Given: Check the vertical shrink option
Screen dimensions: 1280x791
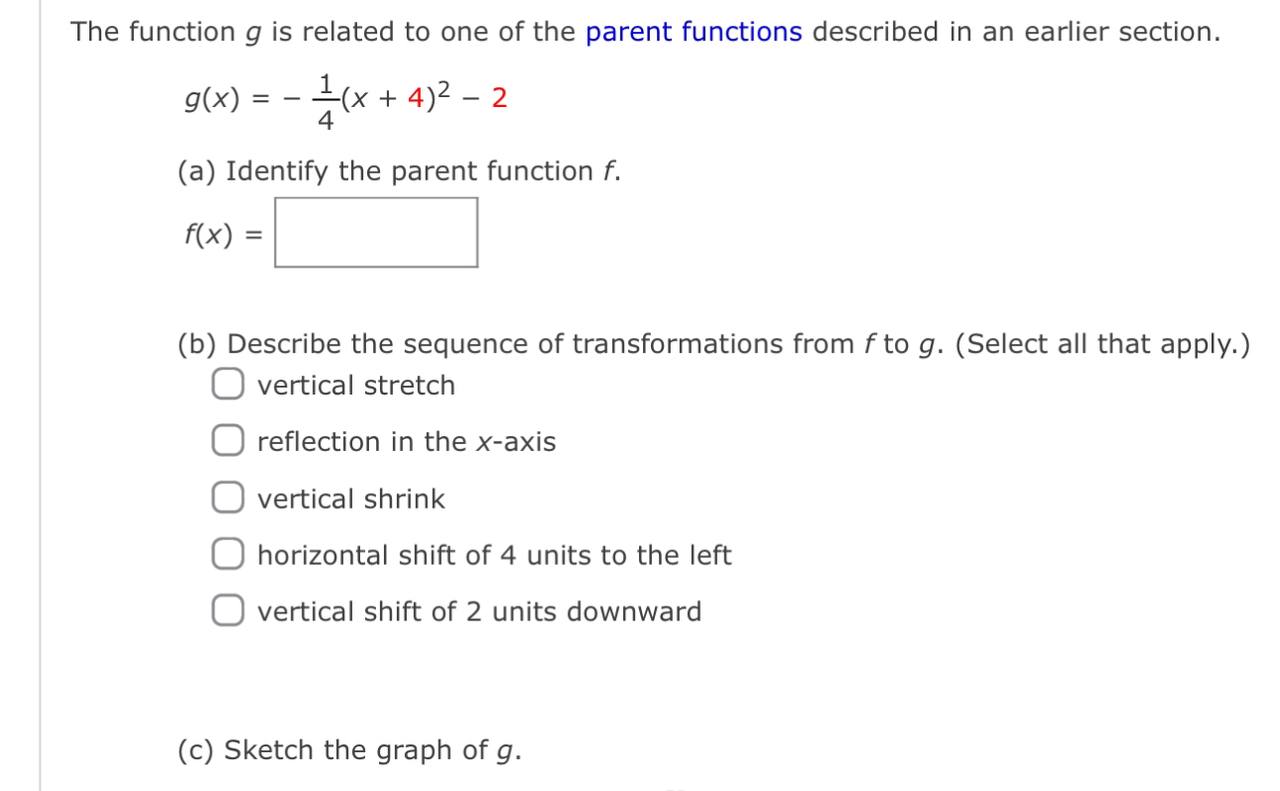Looking at the screenshot, I should point(227,495).
